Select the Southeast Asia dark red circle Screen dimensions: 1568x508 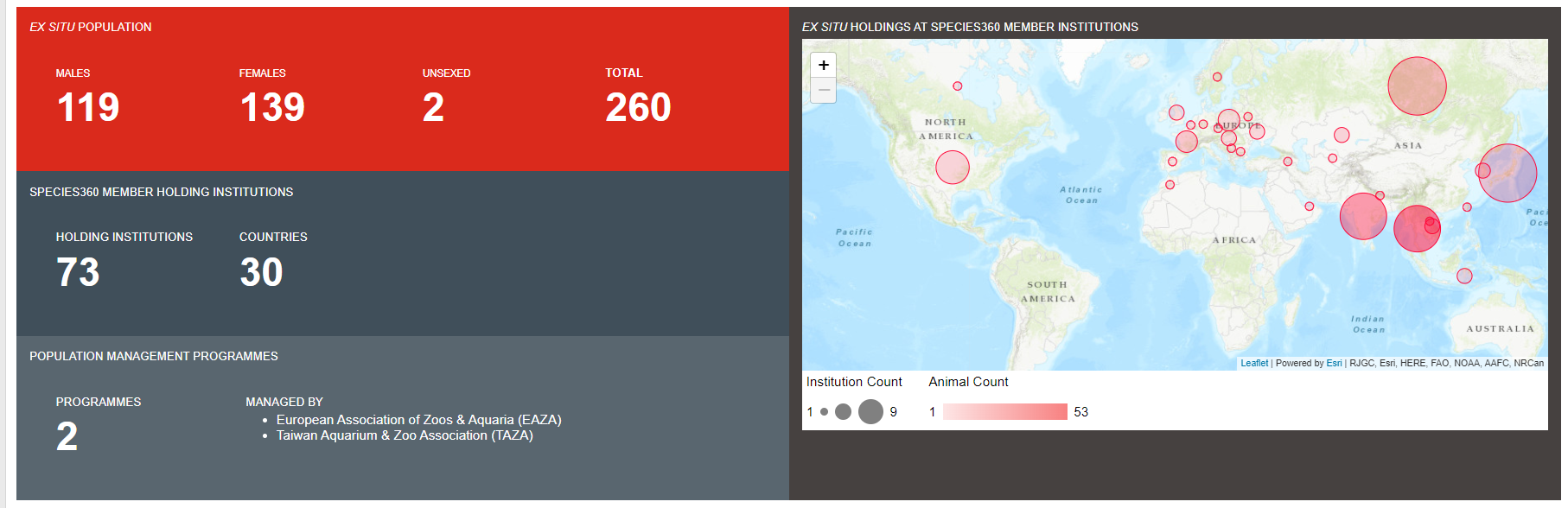pos(1417,229)
